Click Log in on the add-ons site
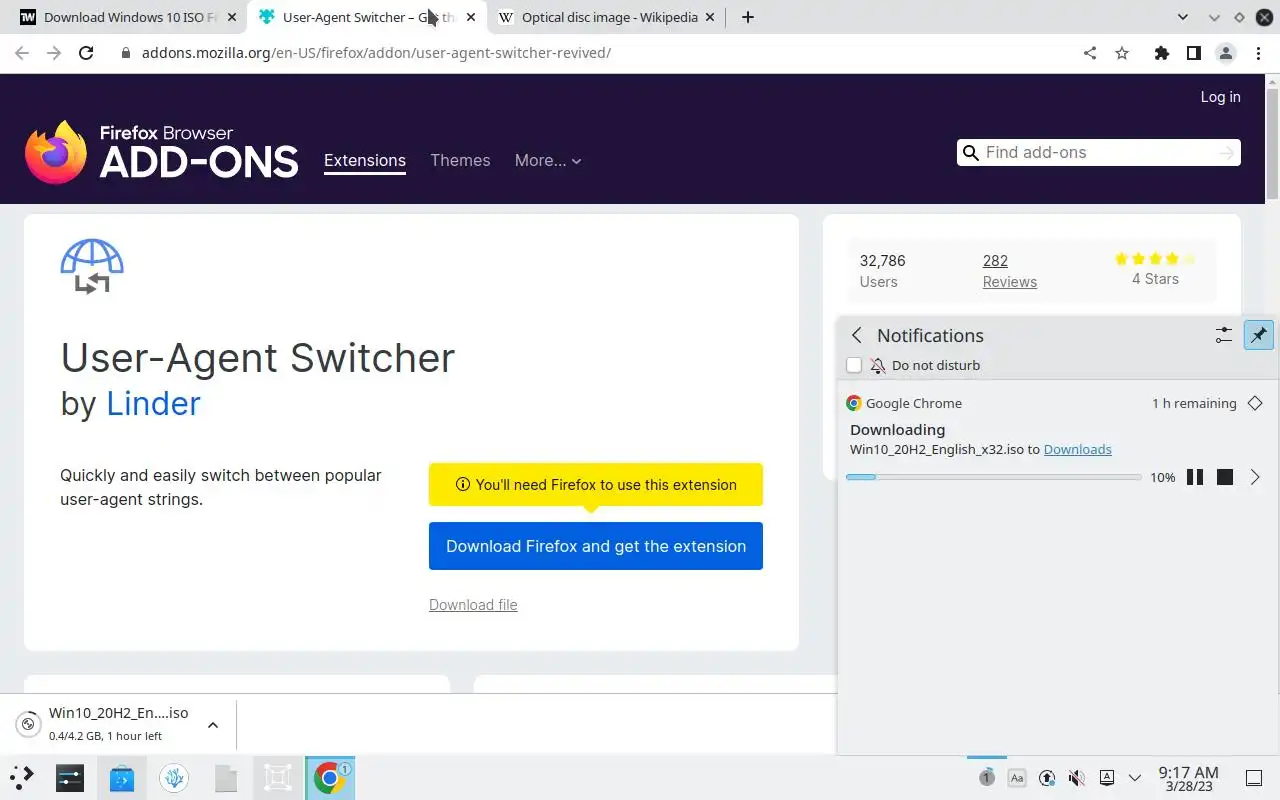1280x800 pixels. (1220, 97)
